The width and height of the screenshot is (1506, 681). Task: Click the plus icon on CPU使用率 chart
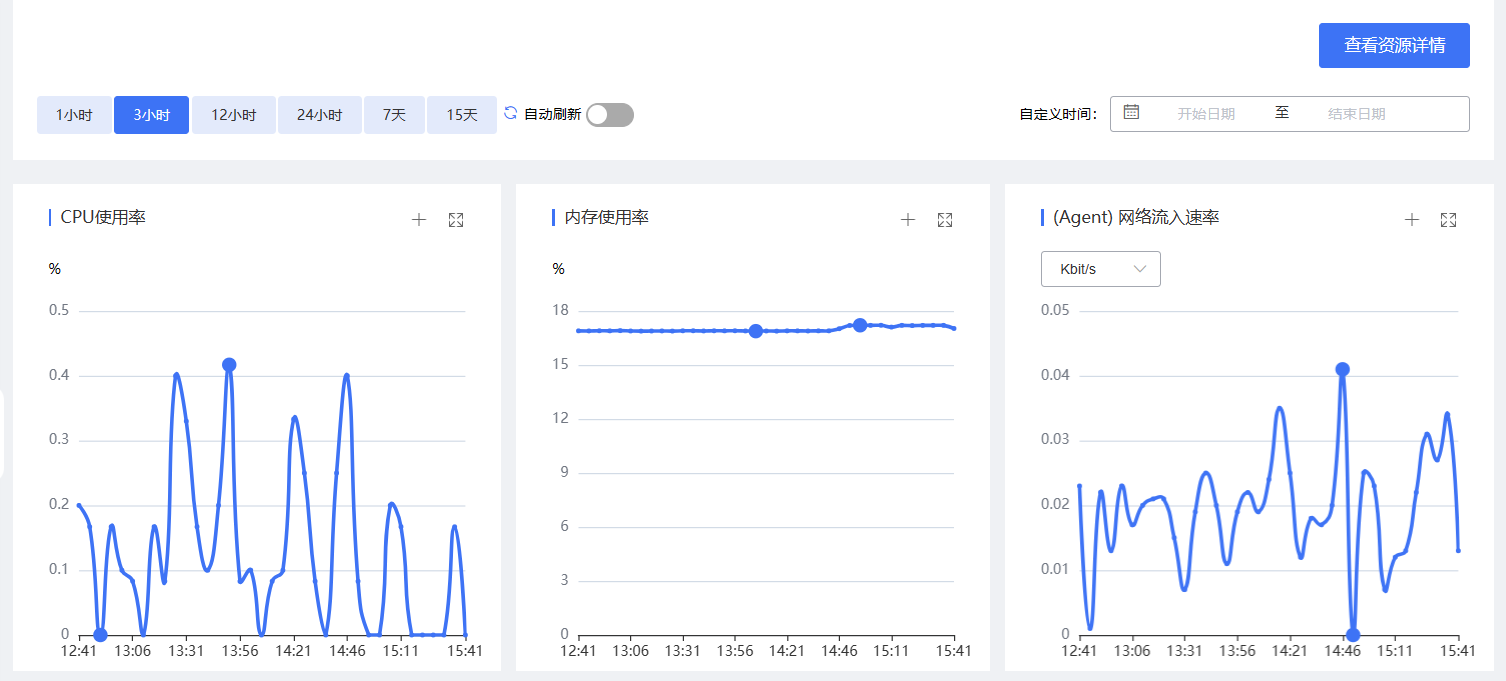419,220
